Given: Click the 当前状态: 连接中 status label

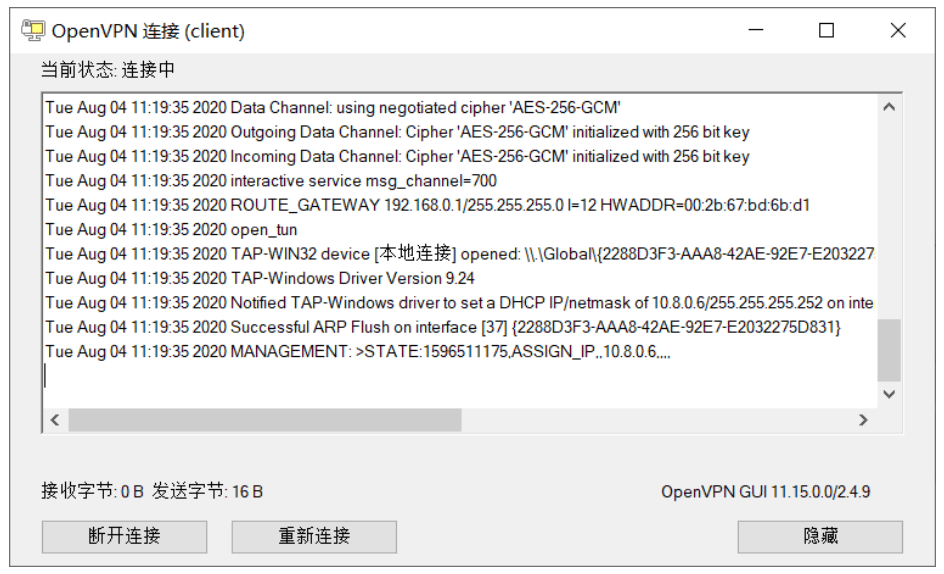Looking at the screenshot, I should (108, 70).
